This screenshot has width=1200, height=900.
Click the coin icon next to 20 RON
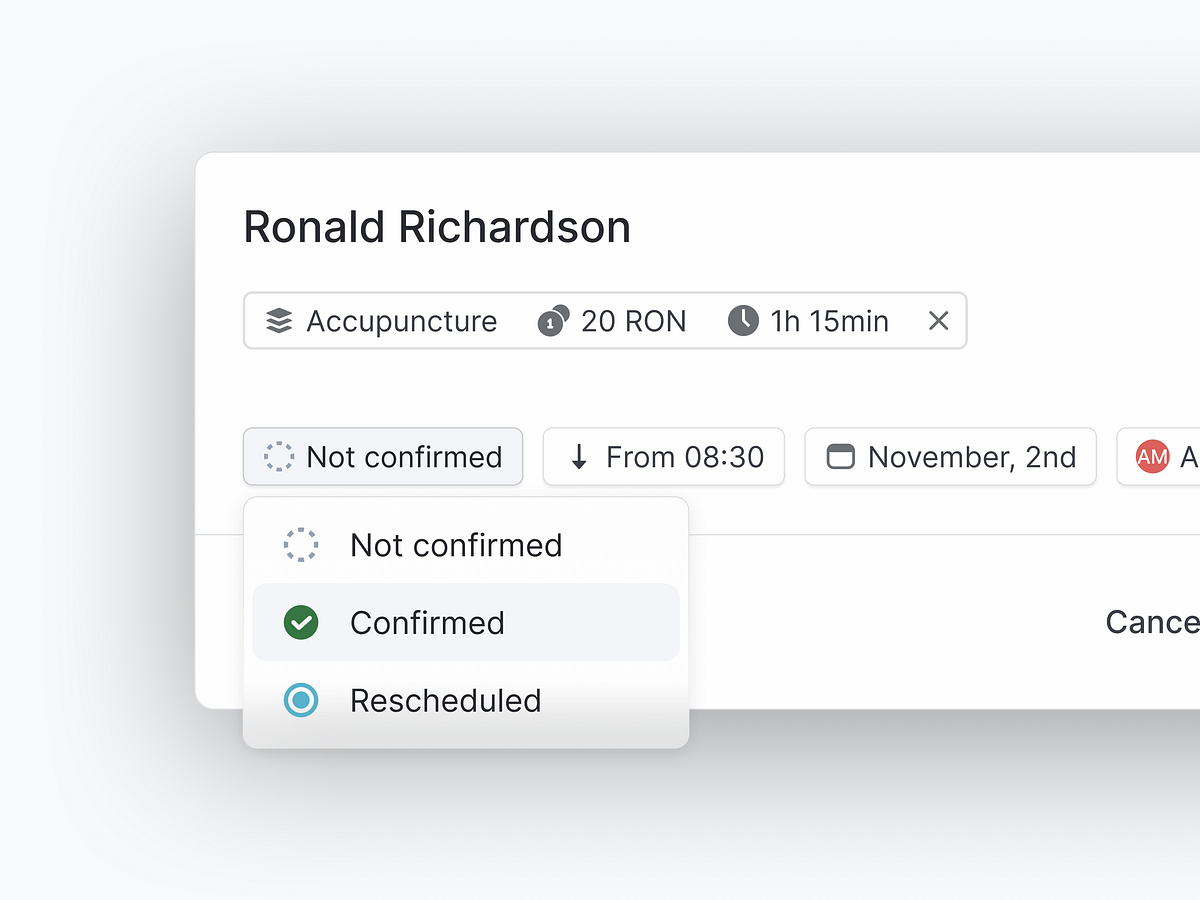553,321
